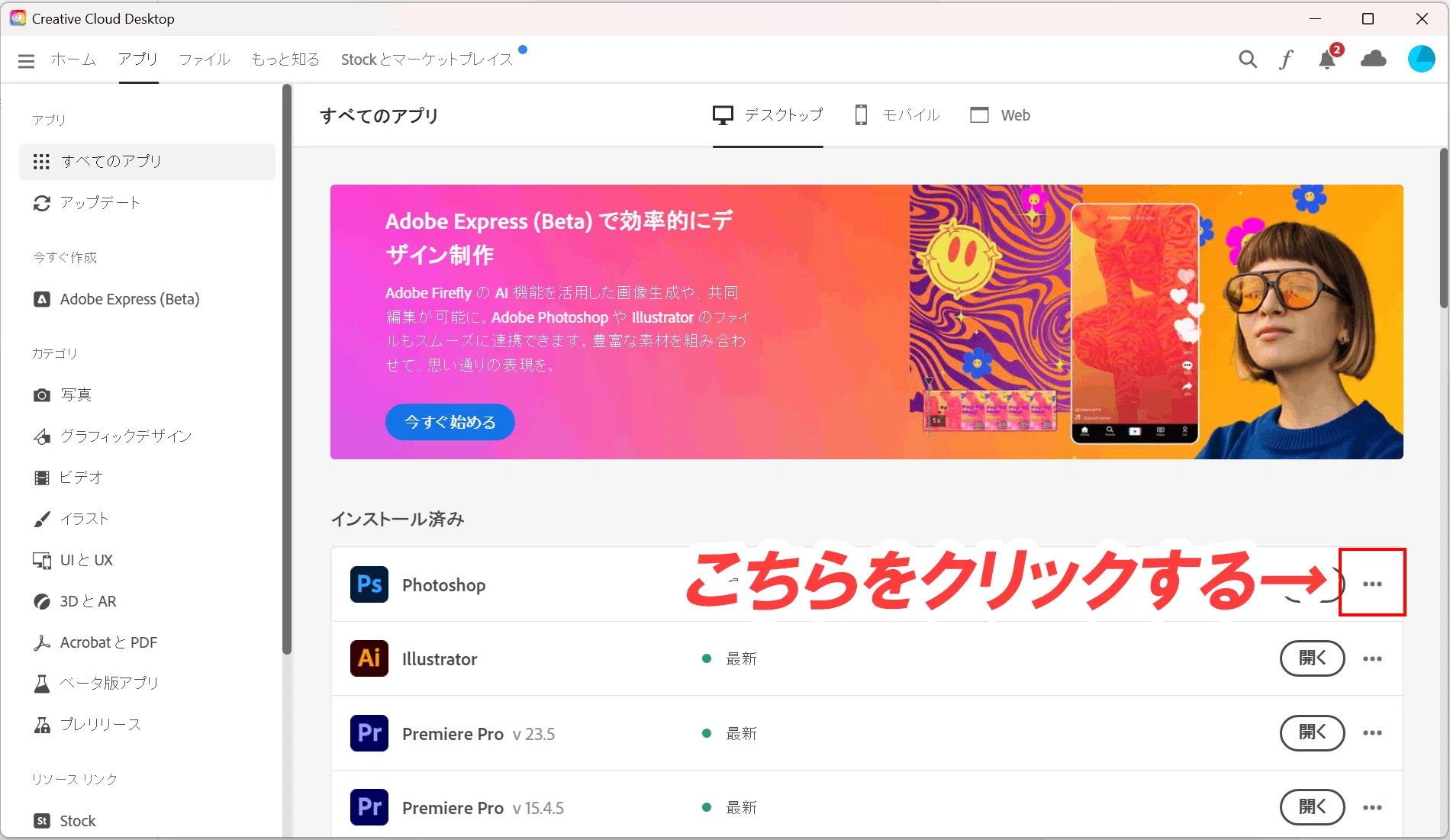This screenshot has width=1450, height=840.
Task: Click the search magnifier icon
Action: 1248,59
